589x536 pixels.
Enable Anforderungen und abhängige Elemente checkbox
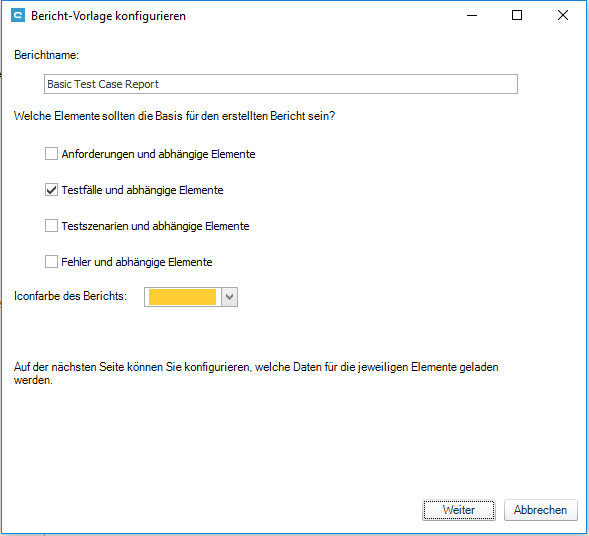51,154
